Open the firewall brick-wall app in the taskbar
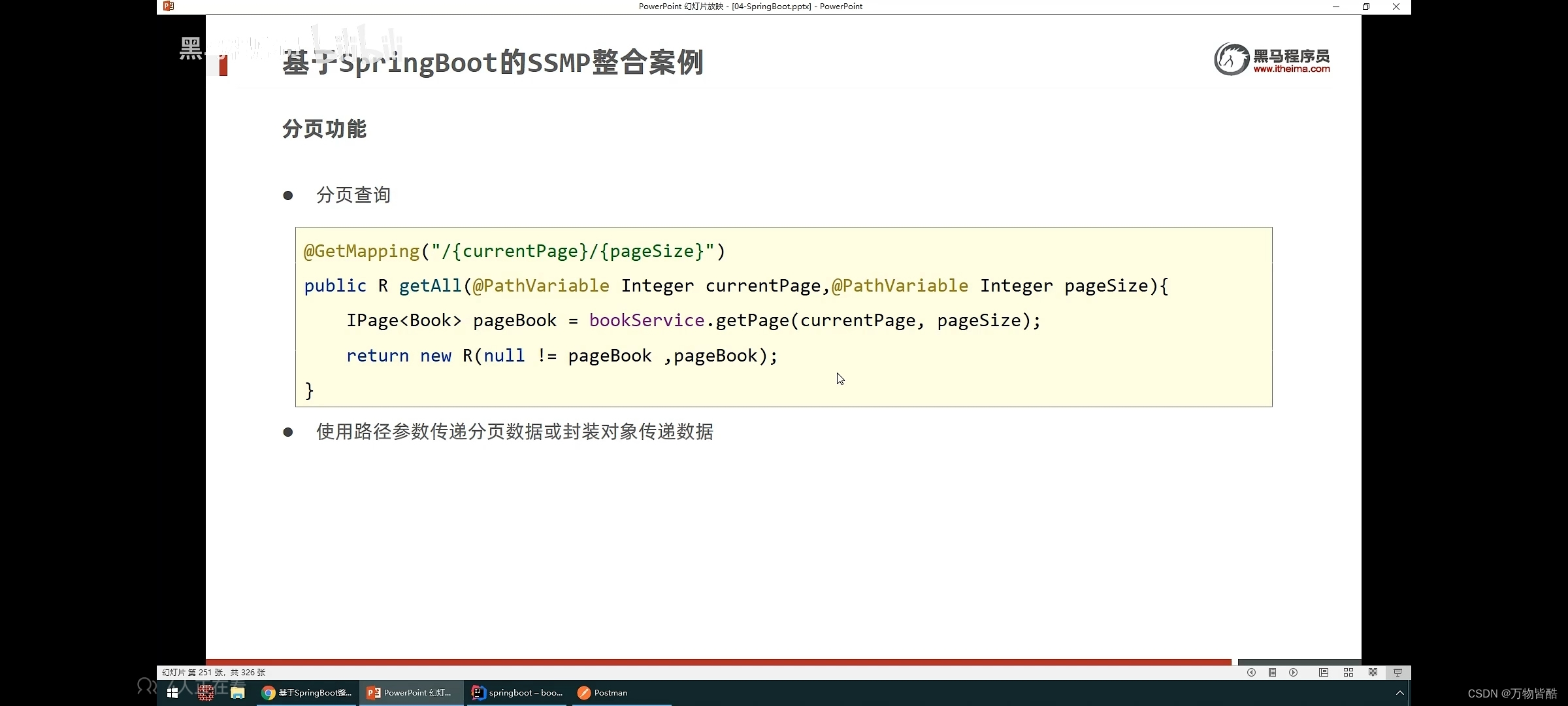 click(206, 693)
